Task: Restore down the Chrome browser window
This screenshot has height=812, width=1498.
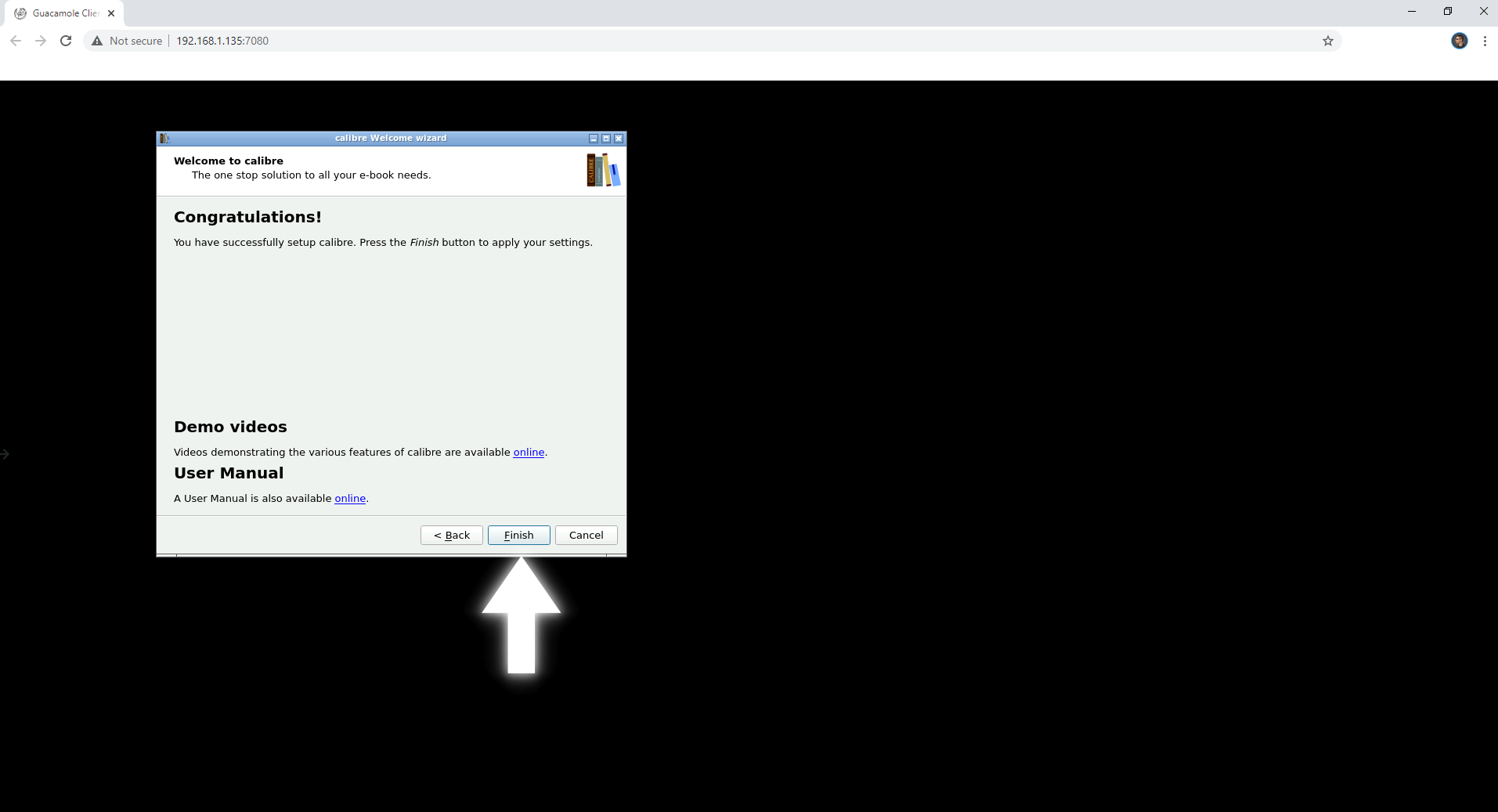Action: (x=1448, y=12)
